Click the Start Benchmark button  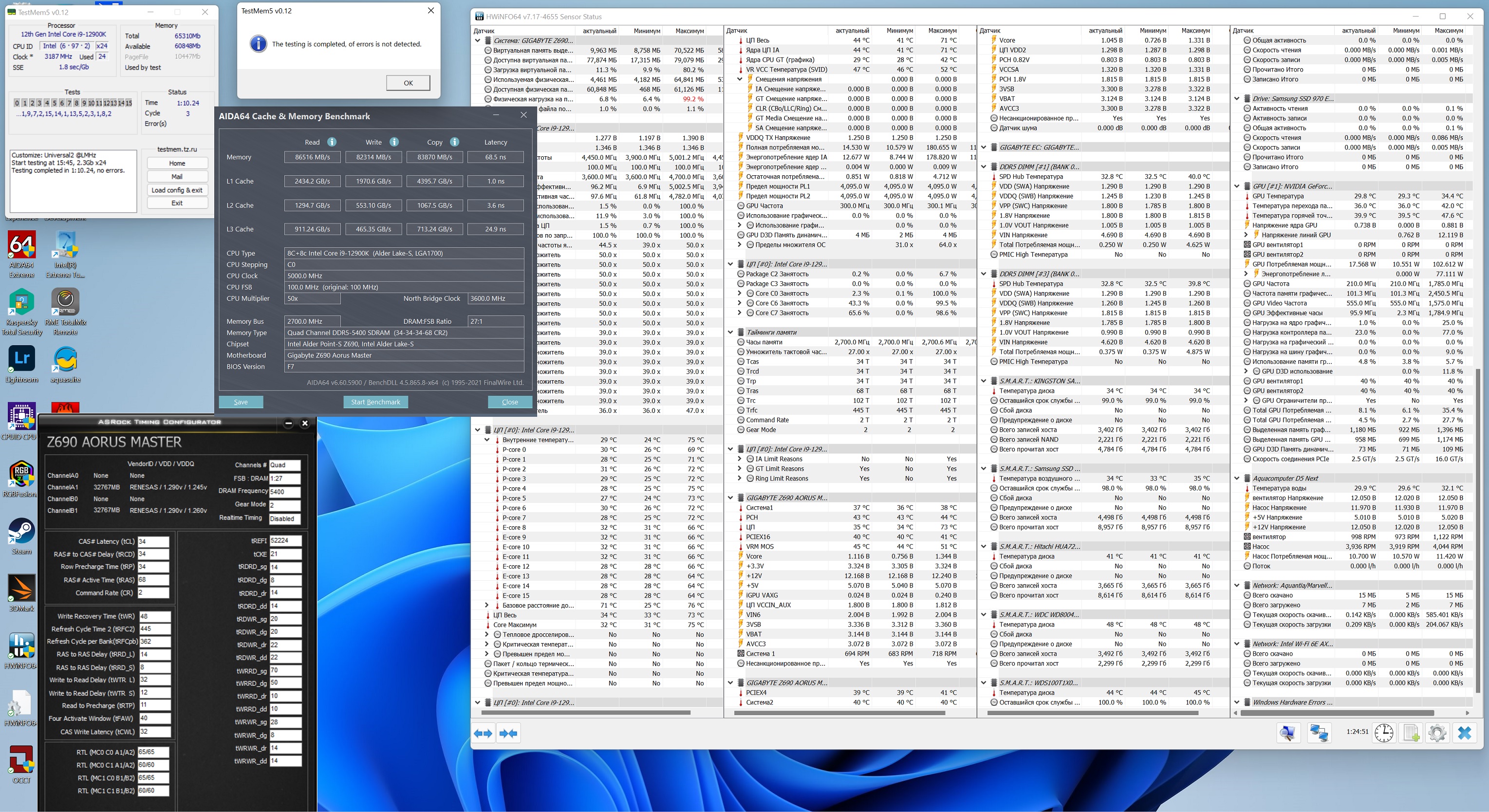coord(375,402)
